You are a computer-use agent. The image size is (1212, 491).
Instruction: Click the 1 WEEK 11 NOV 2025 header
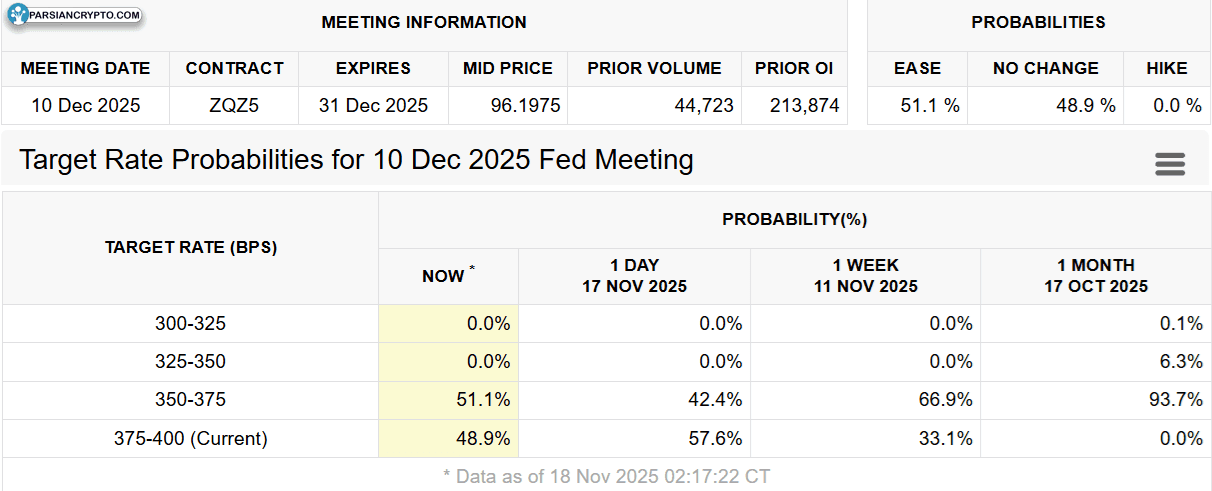coord(865,276)
